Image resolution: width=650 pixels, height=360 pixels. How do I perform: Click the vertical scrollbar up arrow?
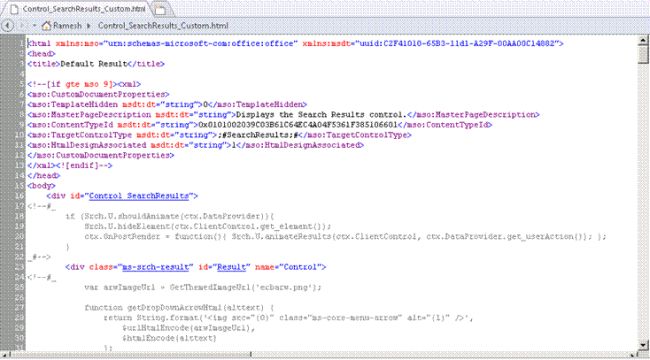[643, 40]
